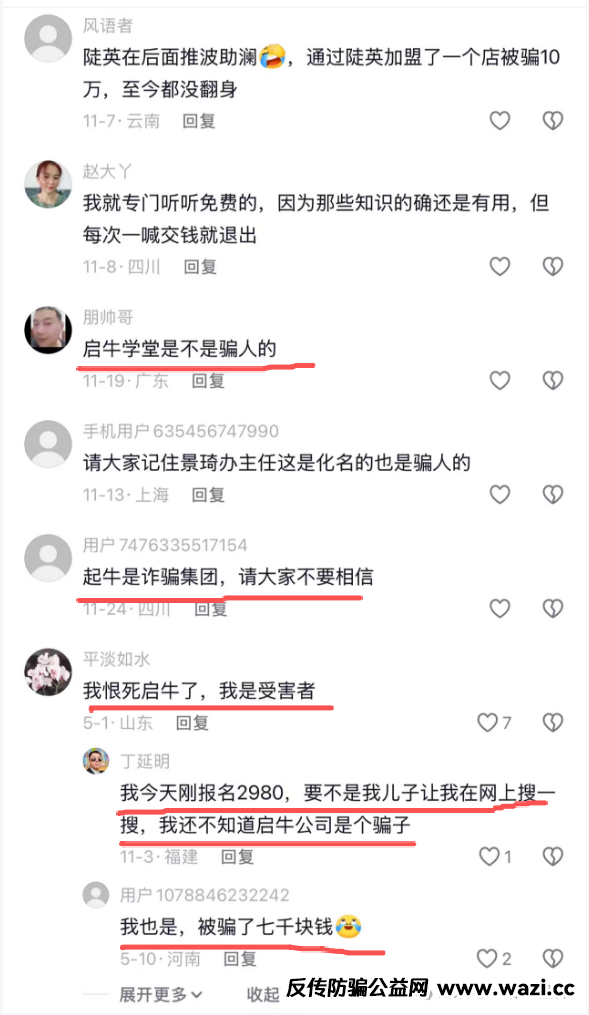The height and width of the screenshot is (1015, 589).
Task: Like 风语者's comment with the heart icon
Action: [x=500, y=120]
